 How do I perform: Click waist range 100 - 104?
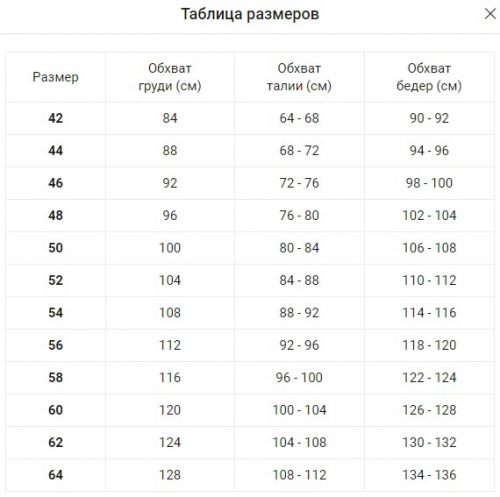pyautogui.click(x=299, y=410)
